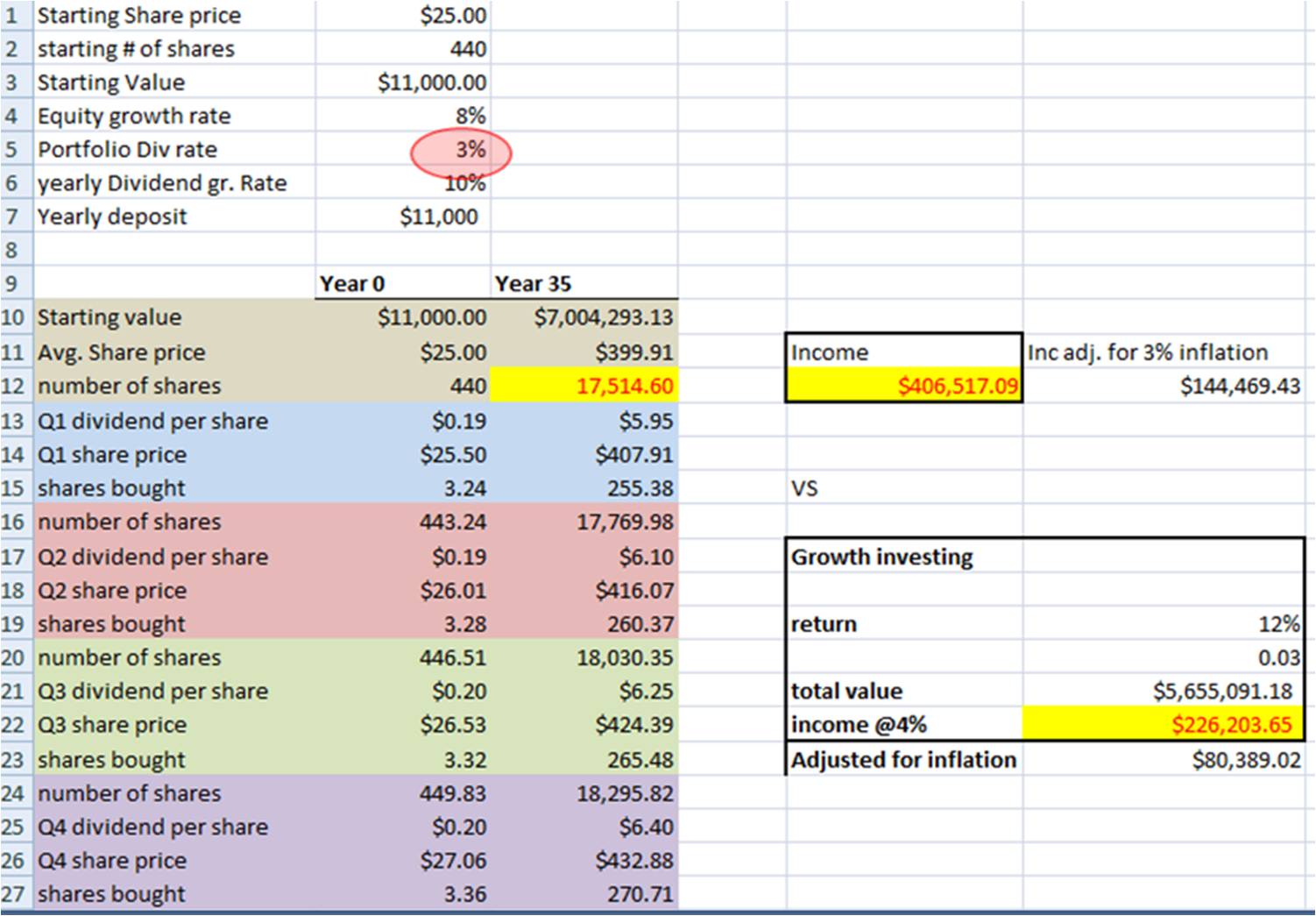Select the 0.03 value cell
Screen dimensions: 1316x916
[1164, 657]
